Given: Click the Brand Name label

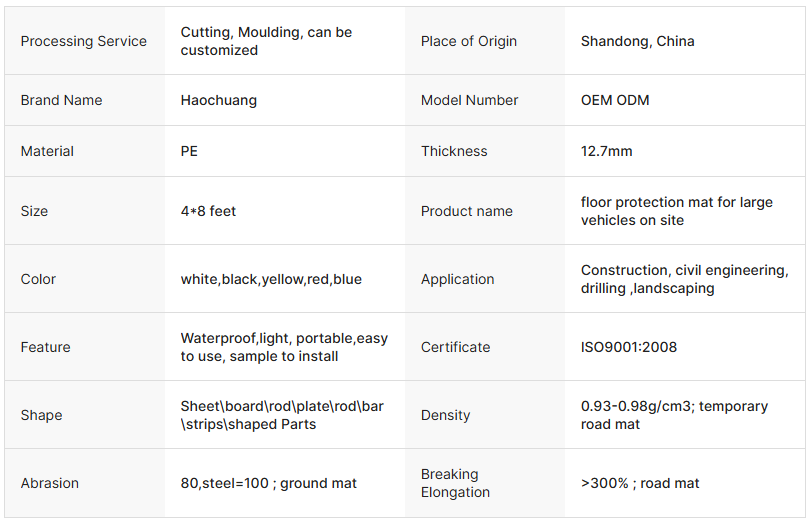Looking at the screenshot, I should tap(61, 100).
